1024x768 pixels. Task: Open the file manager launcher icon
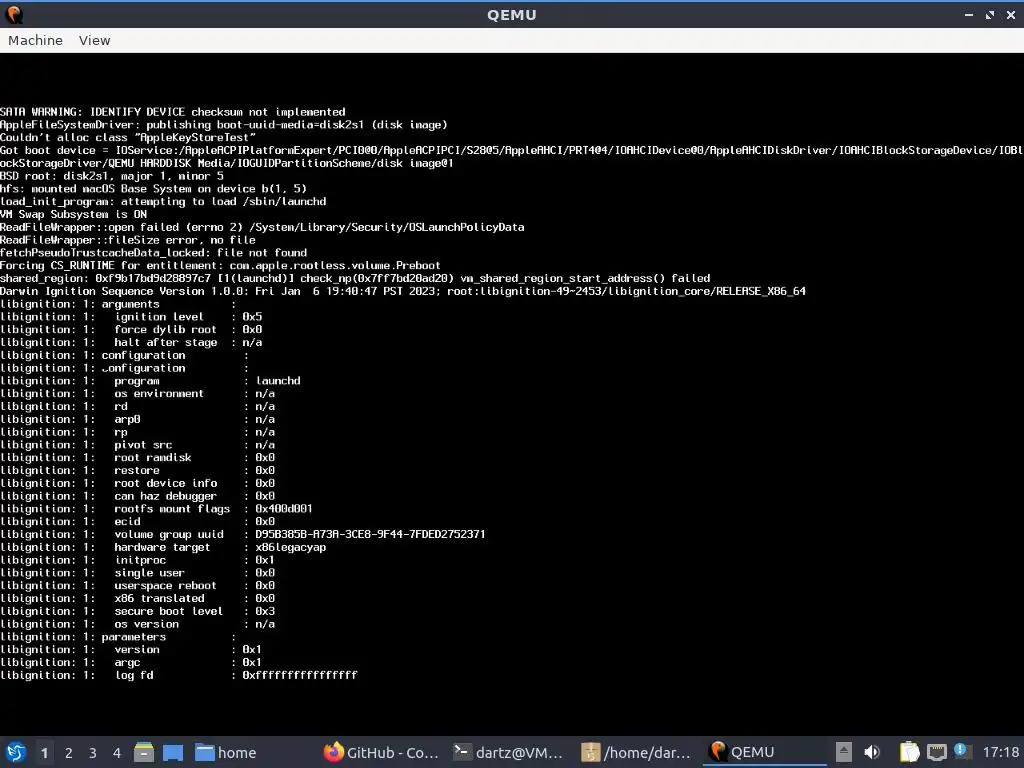pyautogui.click(x=144, y=752)
